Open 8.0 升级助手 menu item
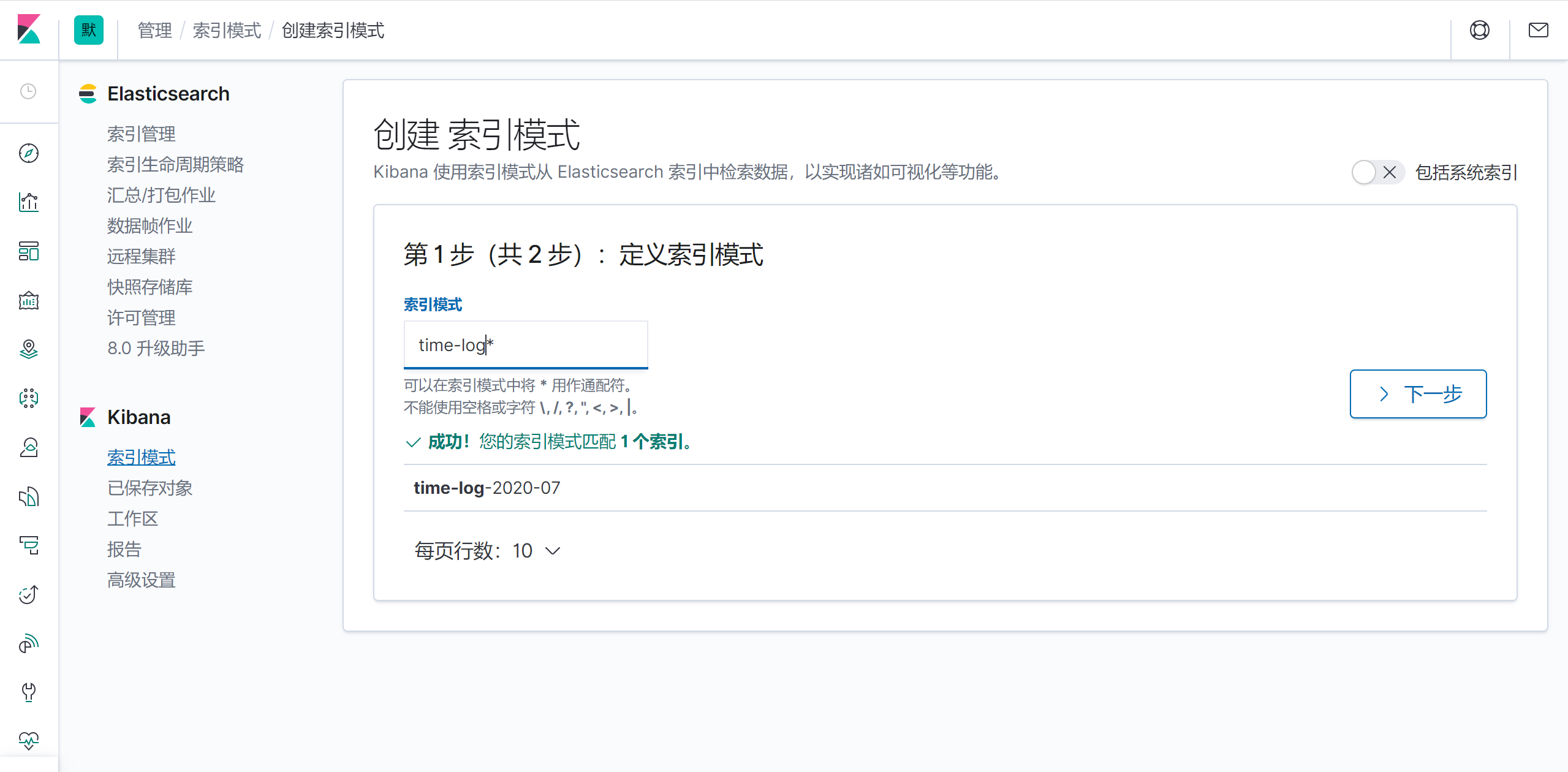The image size is (1568, 772). pyautogui.click(x=156, y=348)
